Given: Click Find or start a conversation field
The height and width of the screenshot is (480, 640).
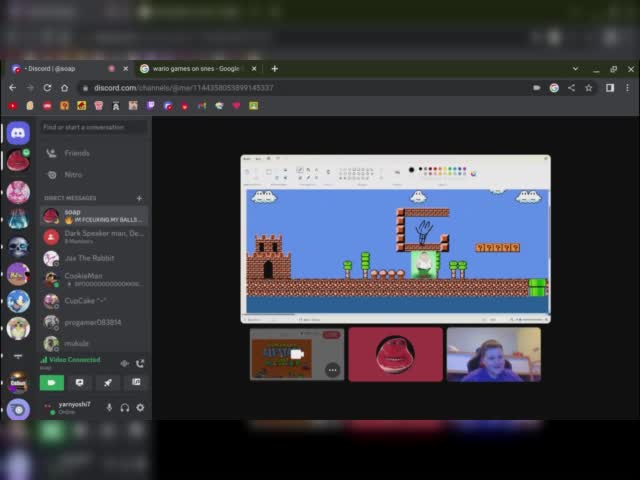Looking at the screenshot, I should tap(94, 127).
